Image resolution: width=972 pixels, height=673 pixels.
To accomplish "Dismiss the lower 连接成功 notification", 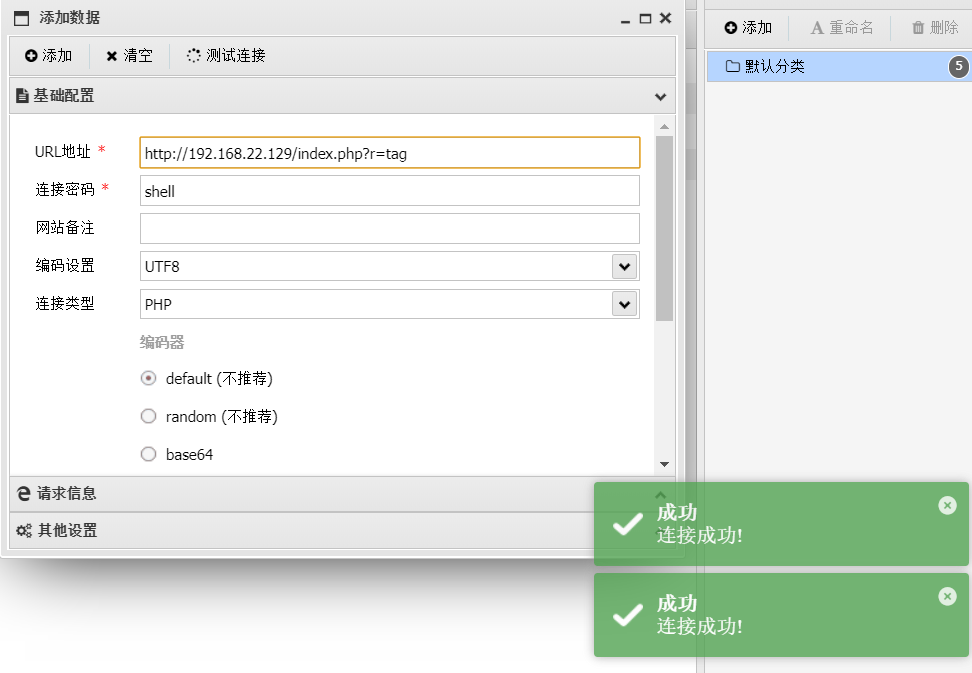I will pyautogui.click(x=947, y=597).
